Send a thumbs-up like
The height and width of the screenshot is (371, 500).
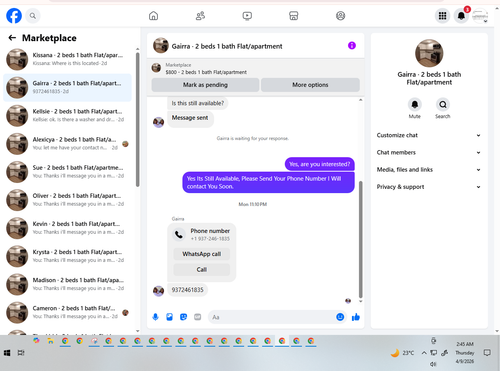(356, 317)
